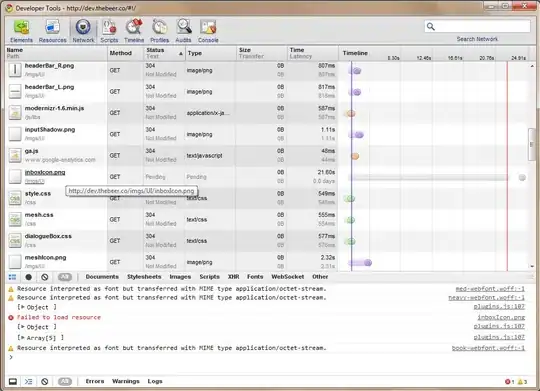540x391 pixels.
Task: Click the Timeline column header
Action: click(355, 53)
